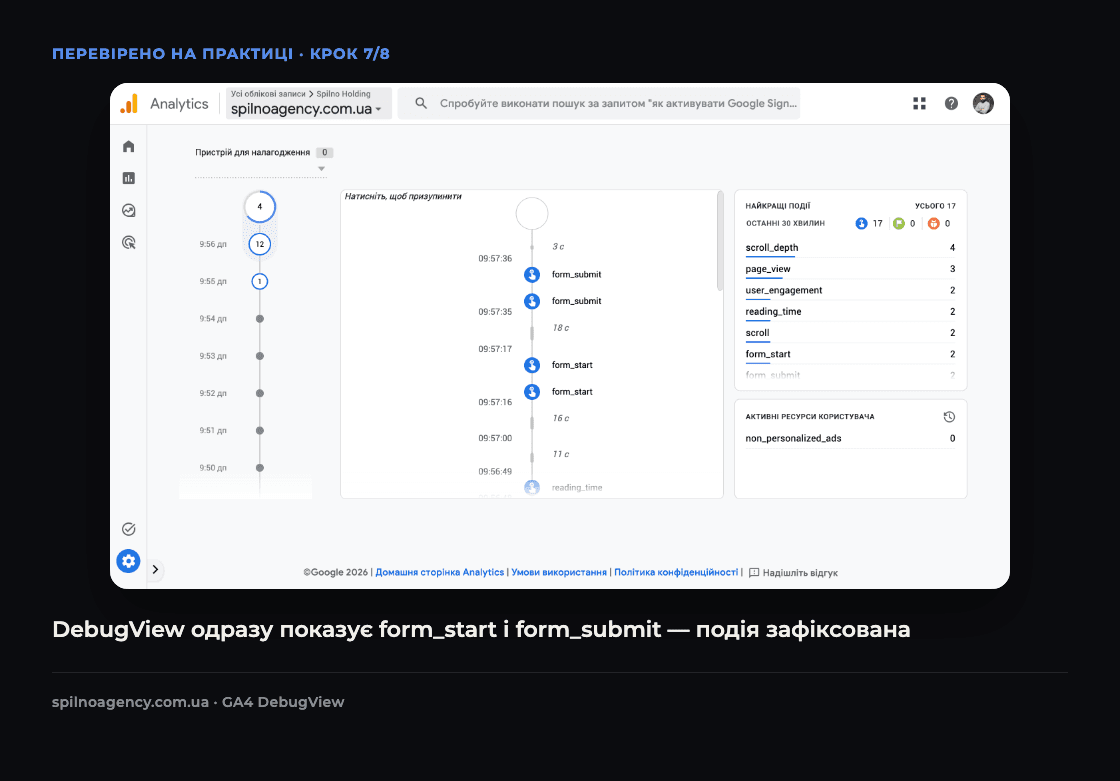Open the help question mark icon
Viewport: 1120px width, 781px height.
[x=951, y=104]
